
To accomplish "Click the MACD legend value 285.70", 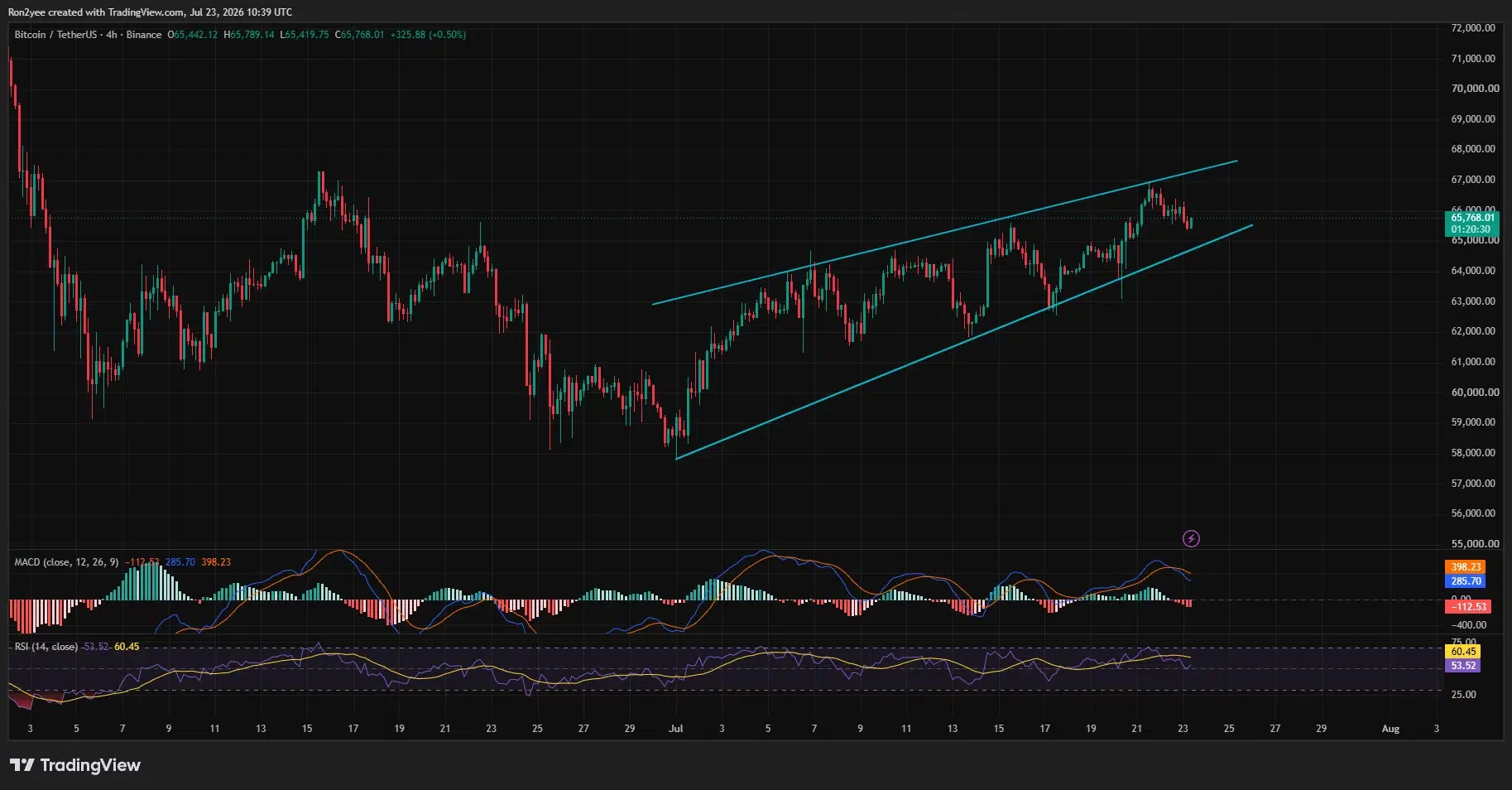I will point(180,562).
